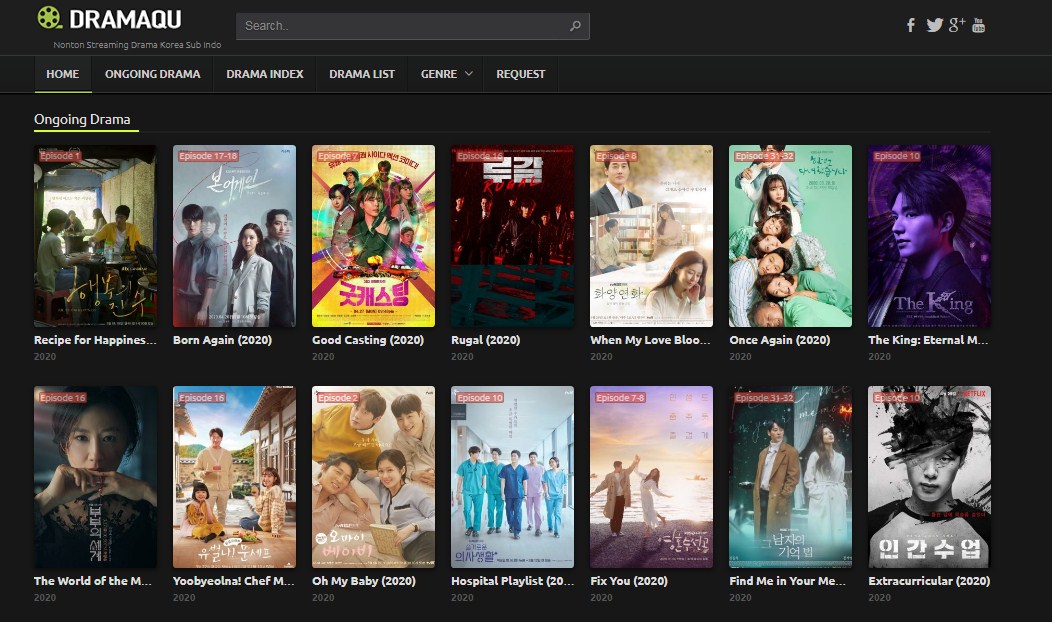
Task: Open the Find Me in Your Memory poster
Action: click(790, 477)
